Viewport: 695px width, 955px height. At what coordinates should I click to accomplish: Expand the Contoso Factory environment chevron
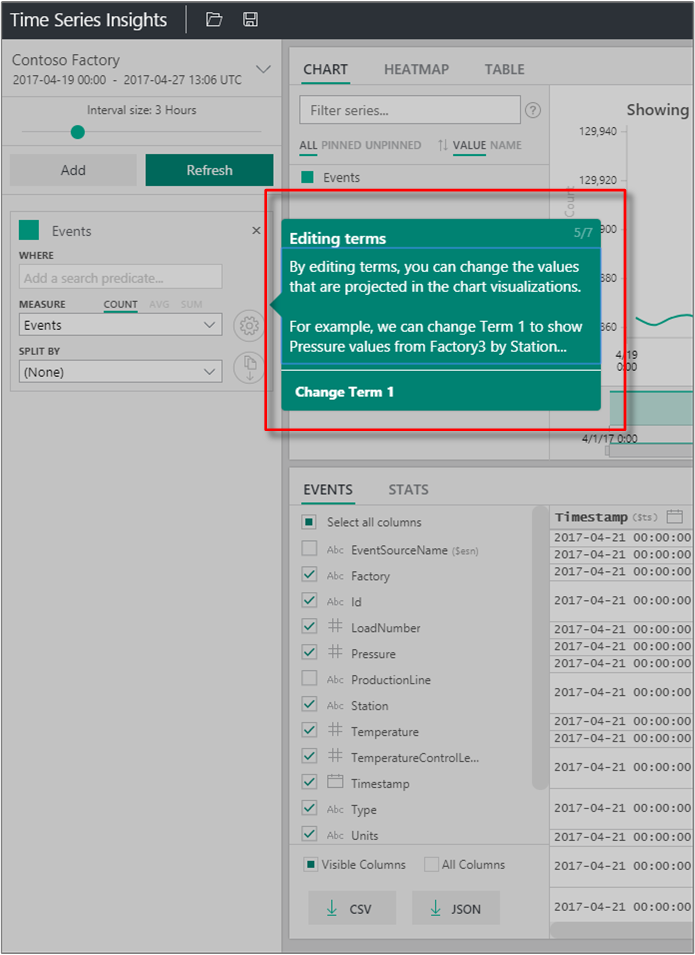(263, 69)
